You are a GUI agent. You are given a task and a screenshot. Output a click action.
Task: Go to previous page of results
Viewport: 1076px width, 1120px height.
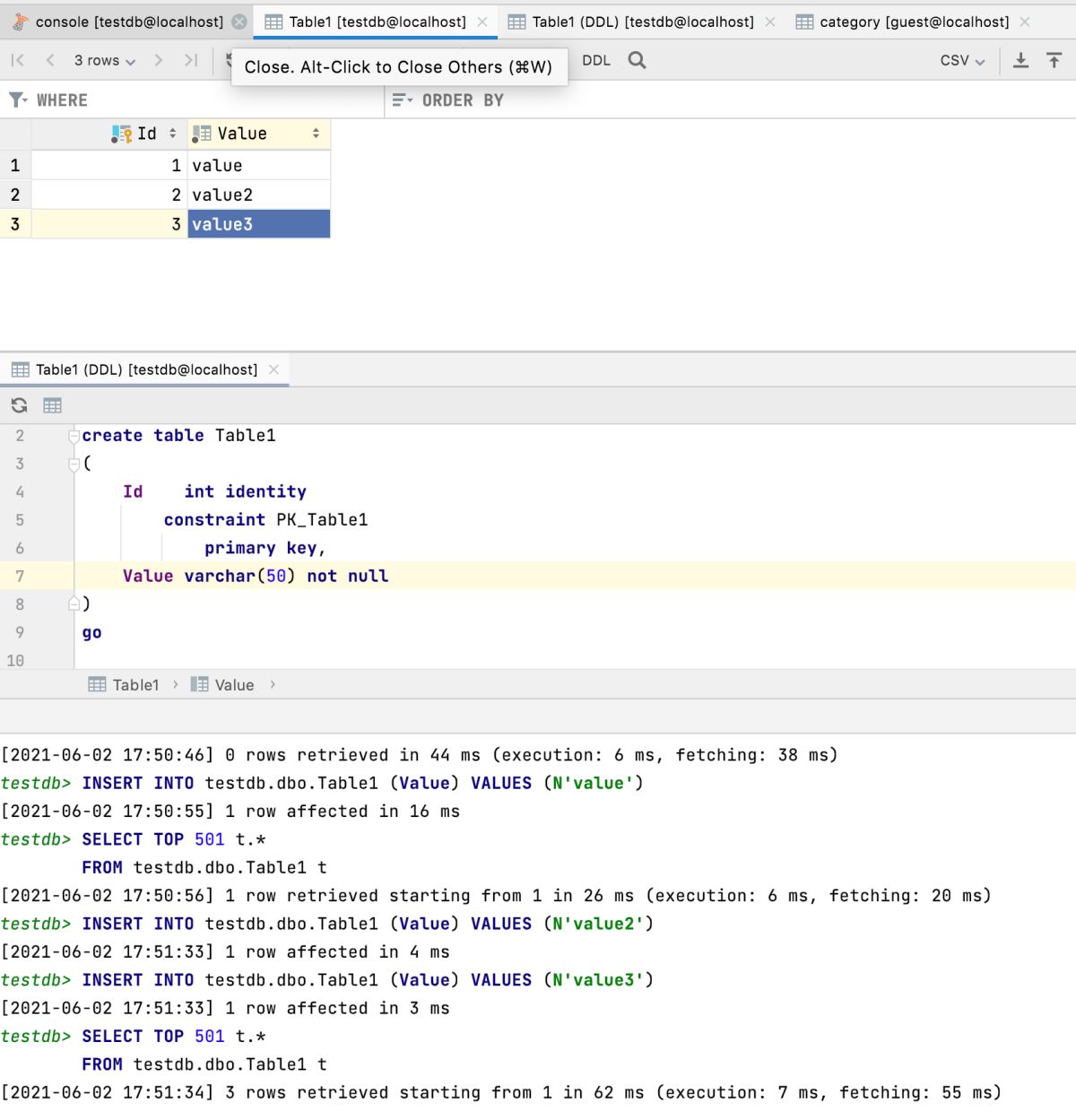pyautogui.click(x=50, y=60)
